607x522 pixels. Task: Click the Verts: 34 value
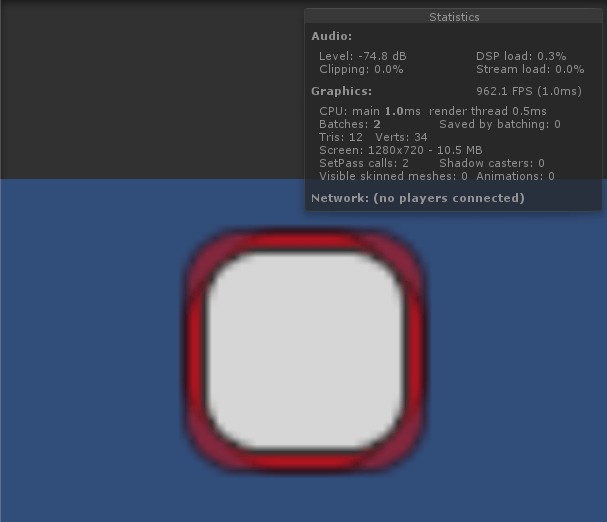point(401,137)
